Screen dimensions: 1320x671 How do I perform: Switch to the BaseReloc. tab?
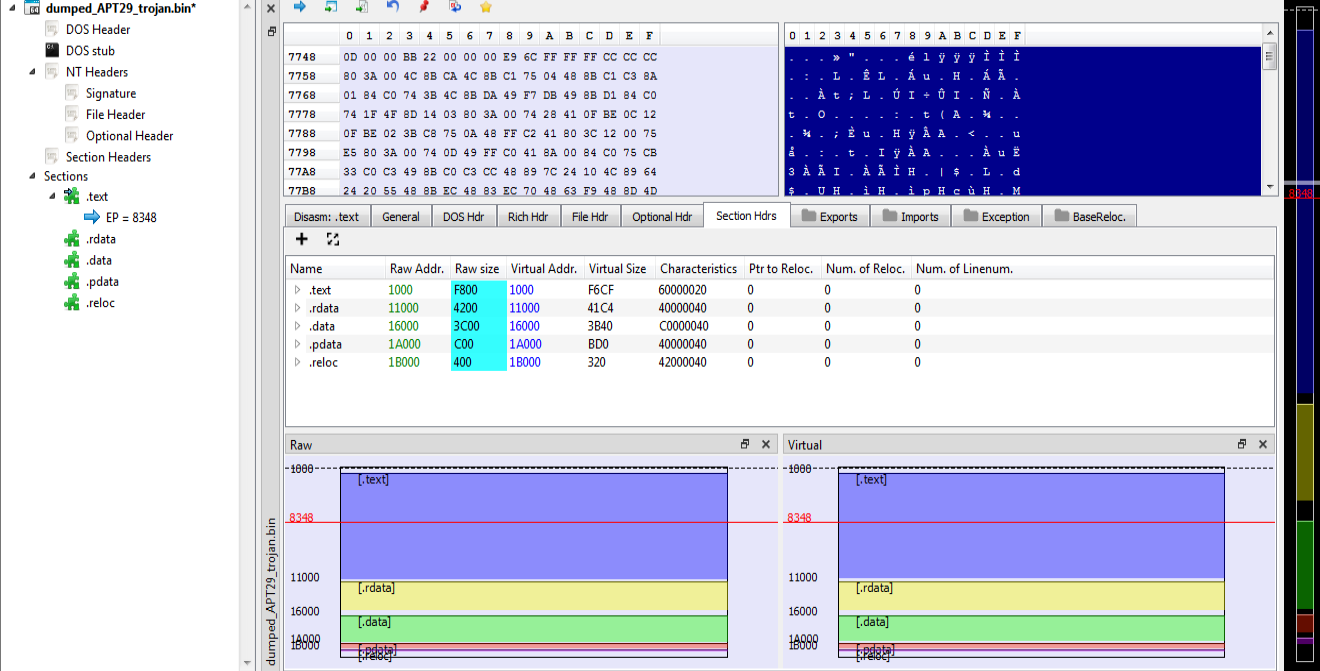pos(1090,217)
